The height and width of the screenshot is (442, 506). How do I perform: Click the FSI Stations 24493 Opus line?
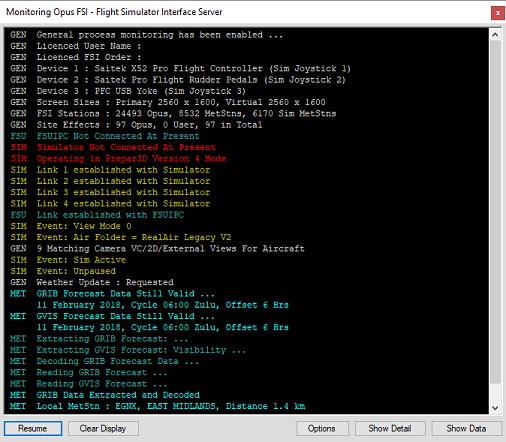click(173, 114)
